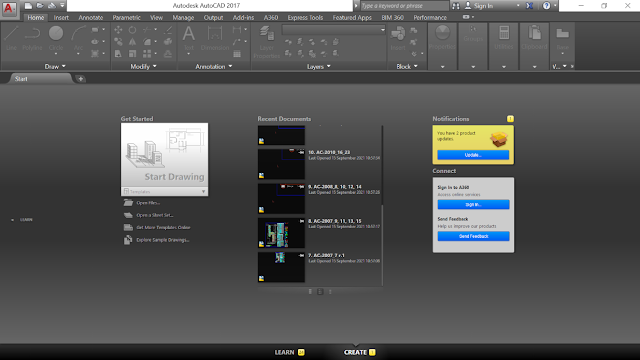Toggle the pin on 7. AC-2007_7 v.1

point(302,256)
